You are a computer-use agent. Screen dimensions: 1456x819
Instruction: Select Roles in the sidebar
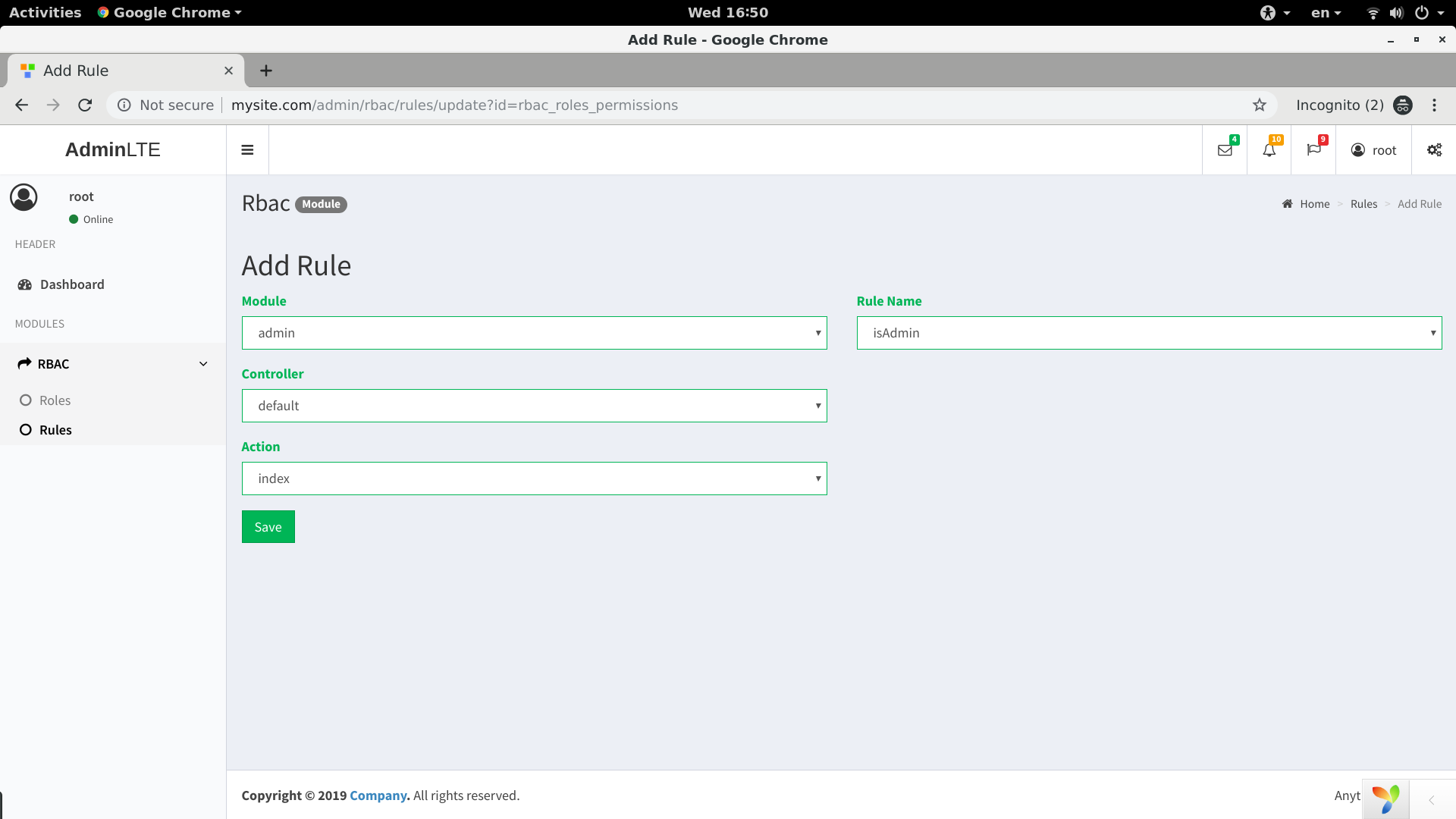(55, 400)
